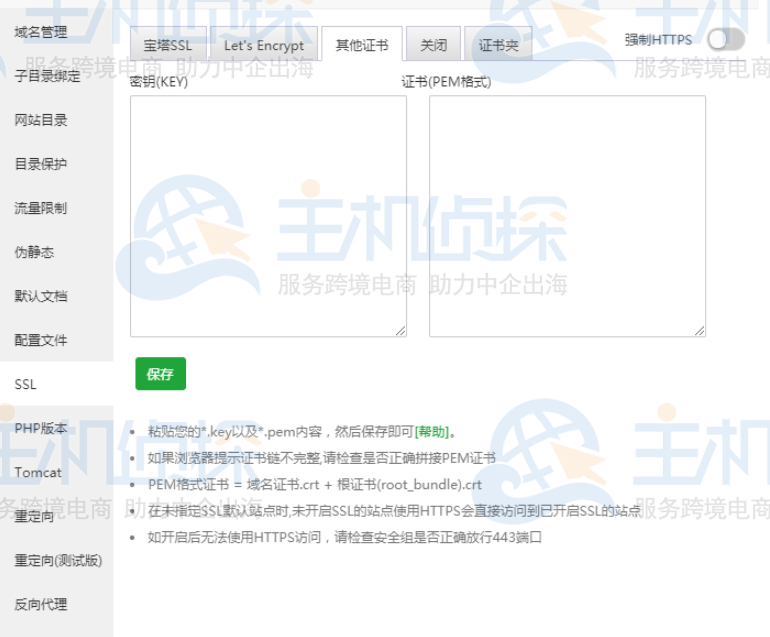Go to 网站目录 settings
Image resolution: width=770 pixels, height=637 pixels.
[x=41, y=120]
